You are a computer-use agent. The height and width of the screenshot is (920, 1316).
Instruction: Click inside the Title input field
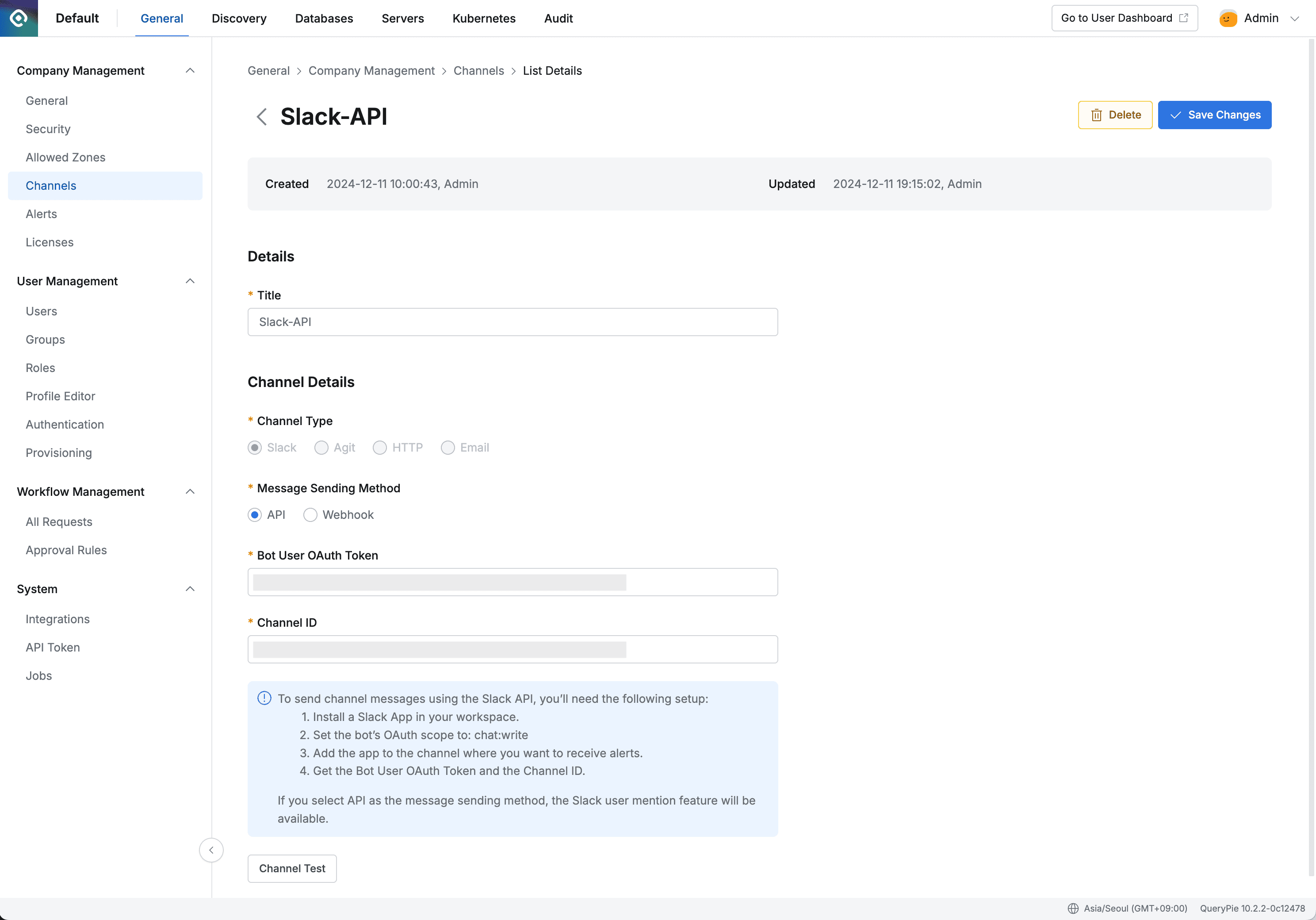coord(513,322)
